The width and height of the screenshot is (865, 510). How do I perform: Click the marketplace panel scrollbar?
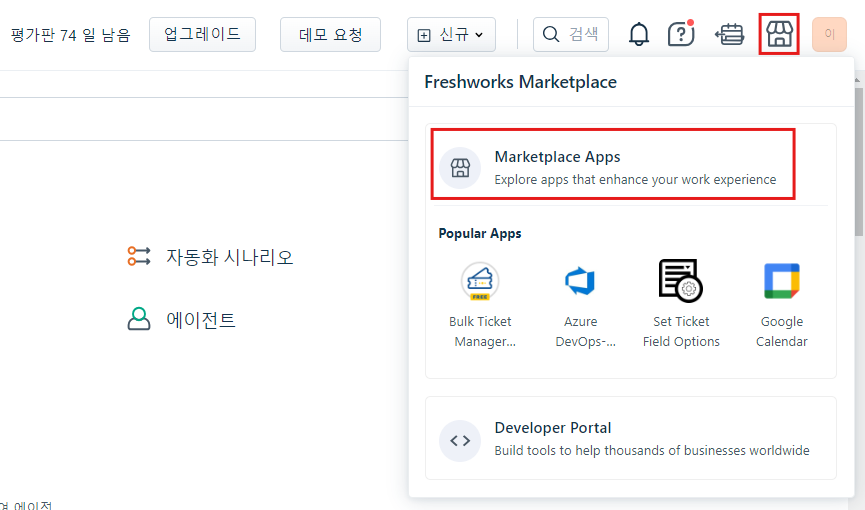point(859,161)
